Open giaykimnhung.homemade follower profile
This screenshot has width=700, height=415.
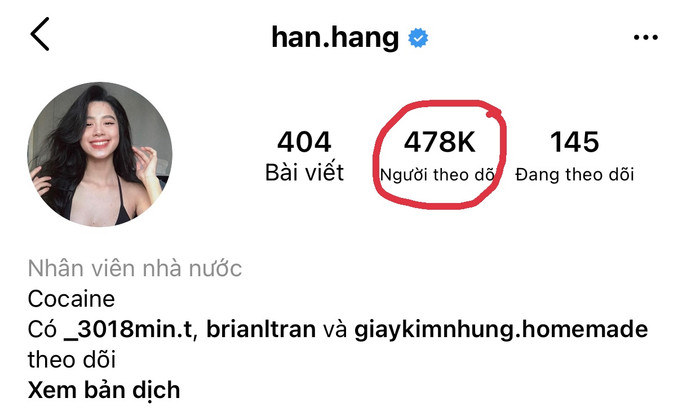coord(501,330)
